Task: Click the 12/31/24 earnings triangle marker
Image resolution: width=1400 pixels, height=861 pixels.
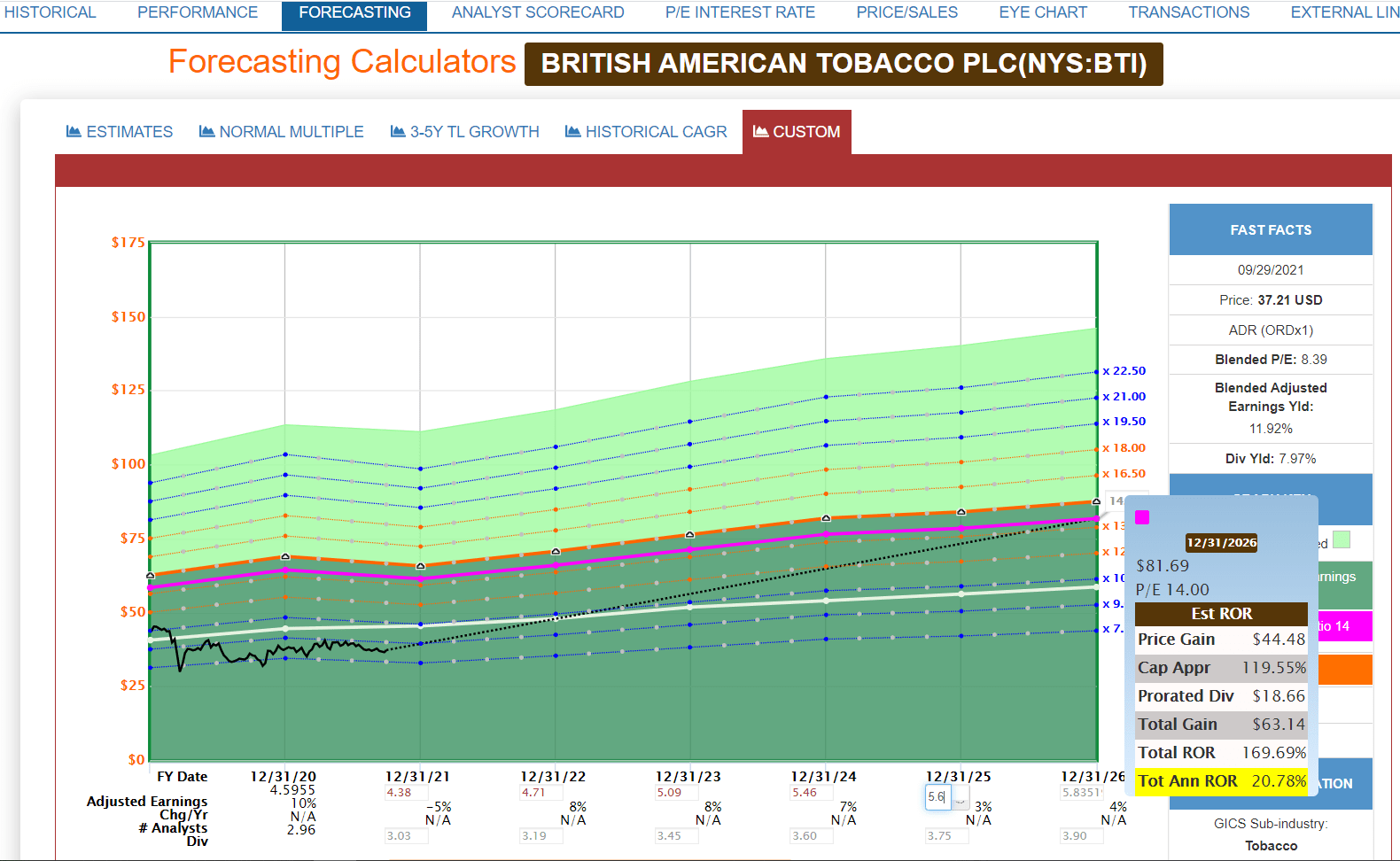Action: click(826, 518)
